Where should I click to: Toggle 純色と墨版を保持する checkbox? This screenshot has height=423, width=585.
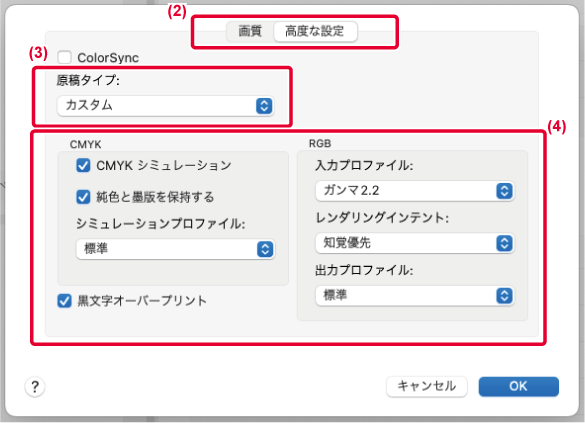[83, 197]
